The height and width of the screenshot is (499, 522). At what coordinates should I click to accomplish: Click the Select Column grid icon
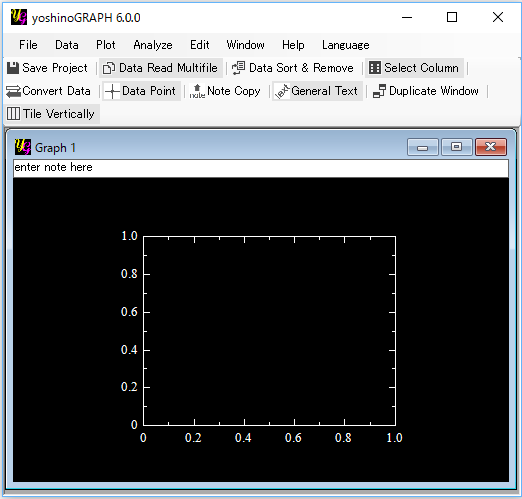(x=375, y=68)
